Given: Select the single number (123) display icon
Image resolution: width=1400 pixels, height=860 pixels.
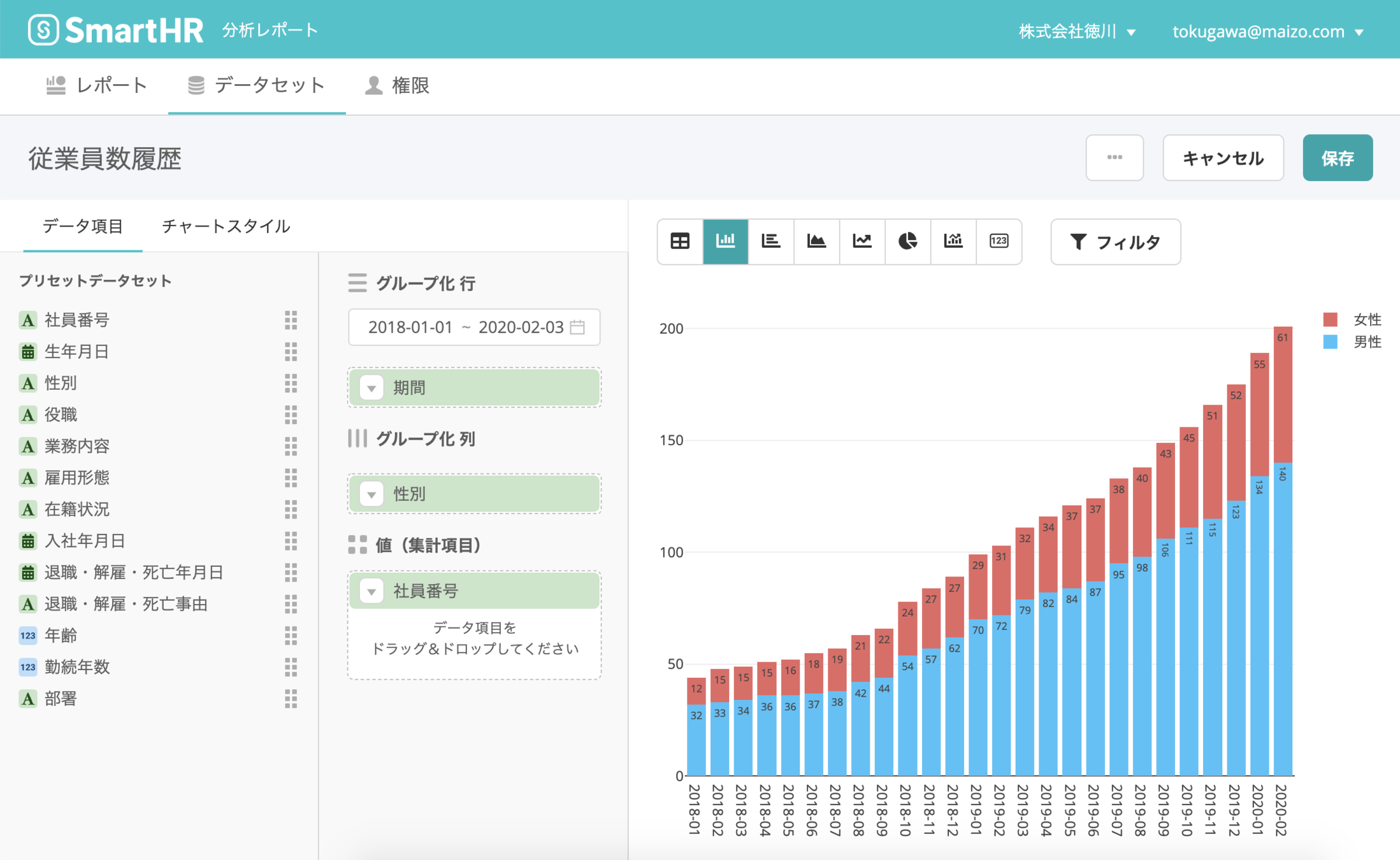Looking at the screenshot, I should 999,241.
